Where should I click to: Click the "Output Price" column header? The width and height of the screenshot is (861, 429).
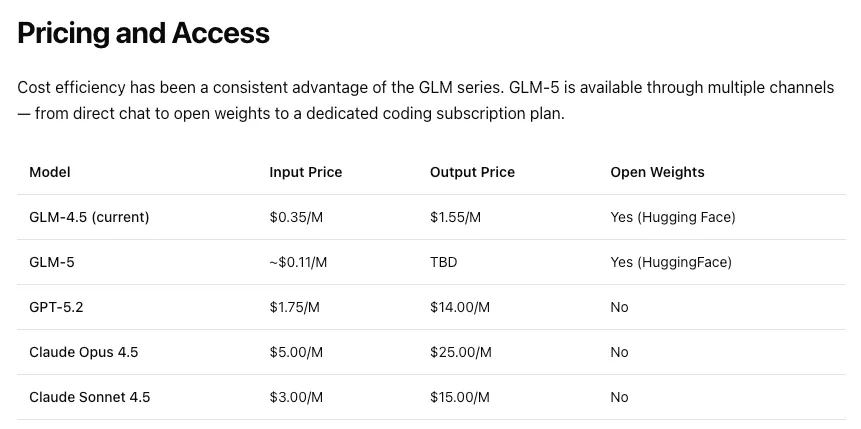click(472, 172)
